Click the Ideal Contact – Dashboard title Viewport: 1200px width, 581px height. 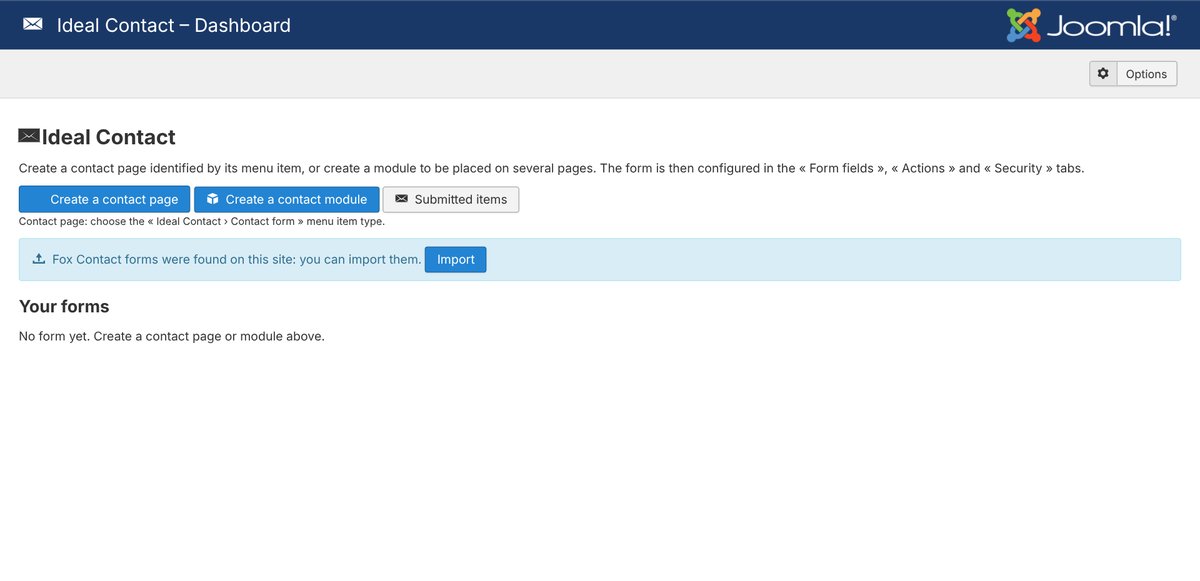pyautogui.click(x=174, y=25)
